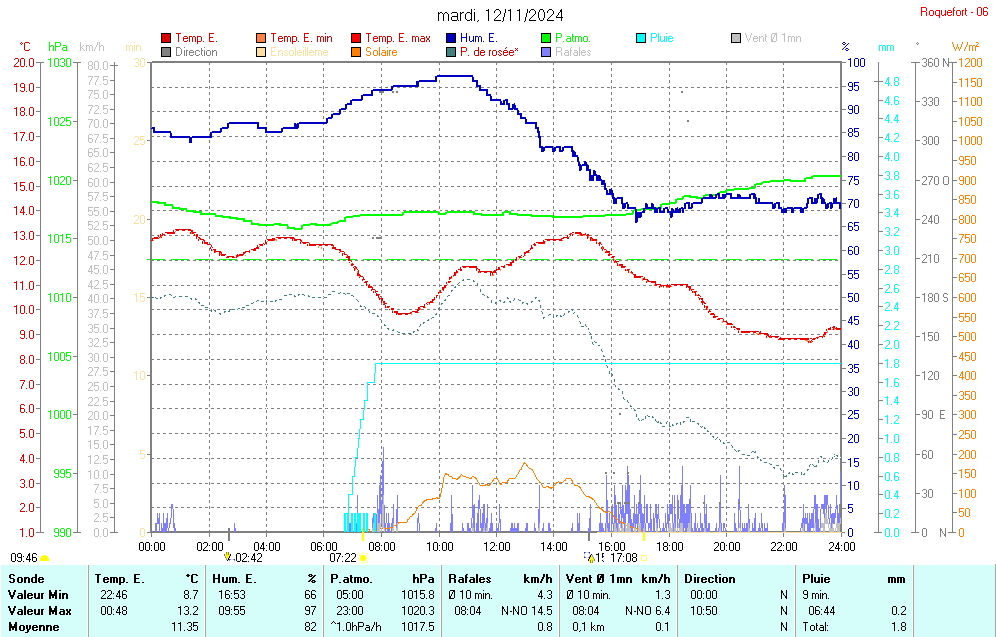
Task: Click the ^1.0hPa/h pressure trend value
Action: coord(356,627)
